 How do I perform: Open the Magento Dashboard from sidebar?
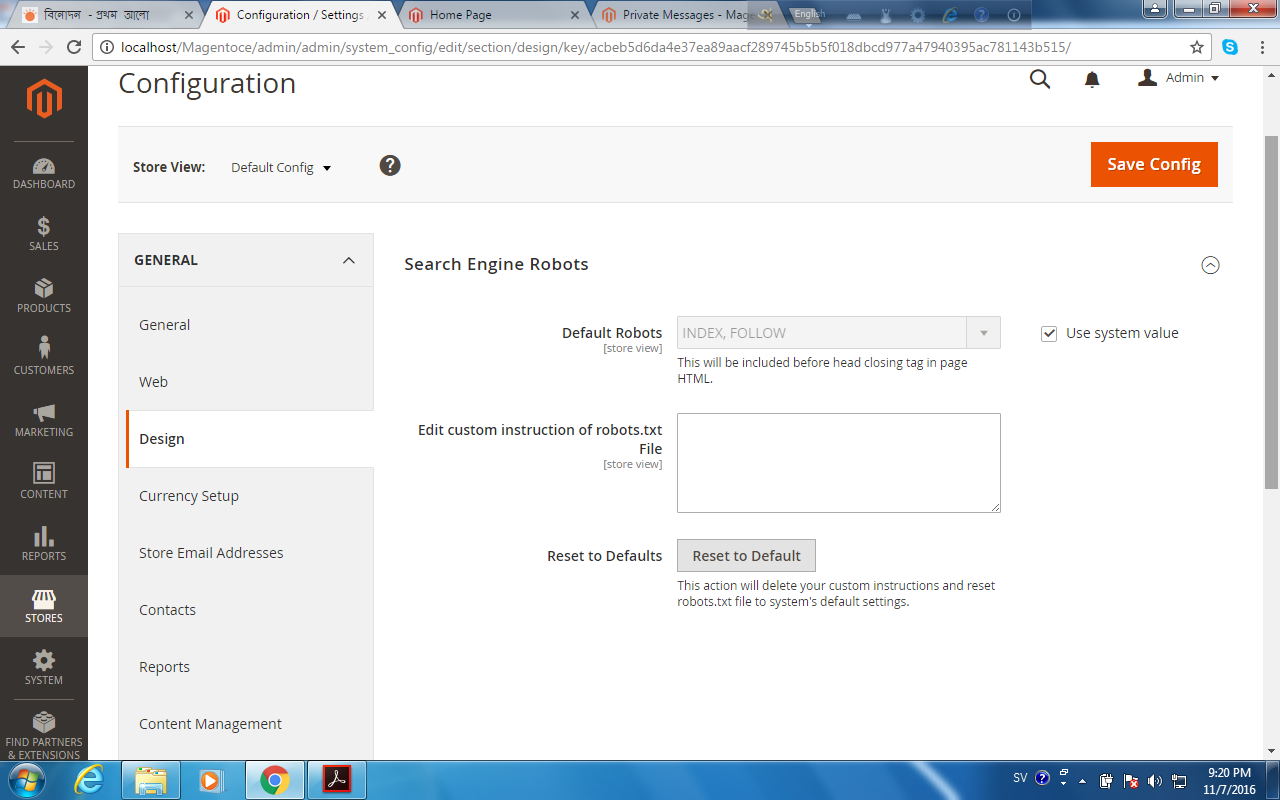click(x=44, y=172)
